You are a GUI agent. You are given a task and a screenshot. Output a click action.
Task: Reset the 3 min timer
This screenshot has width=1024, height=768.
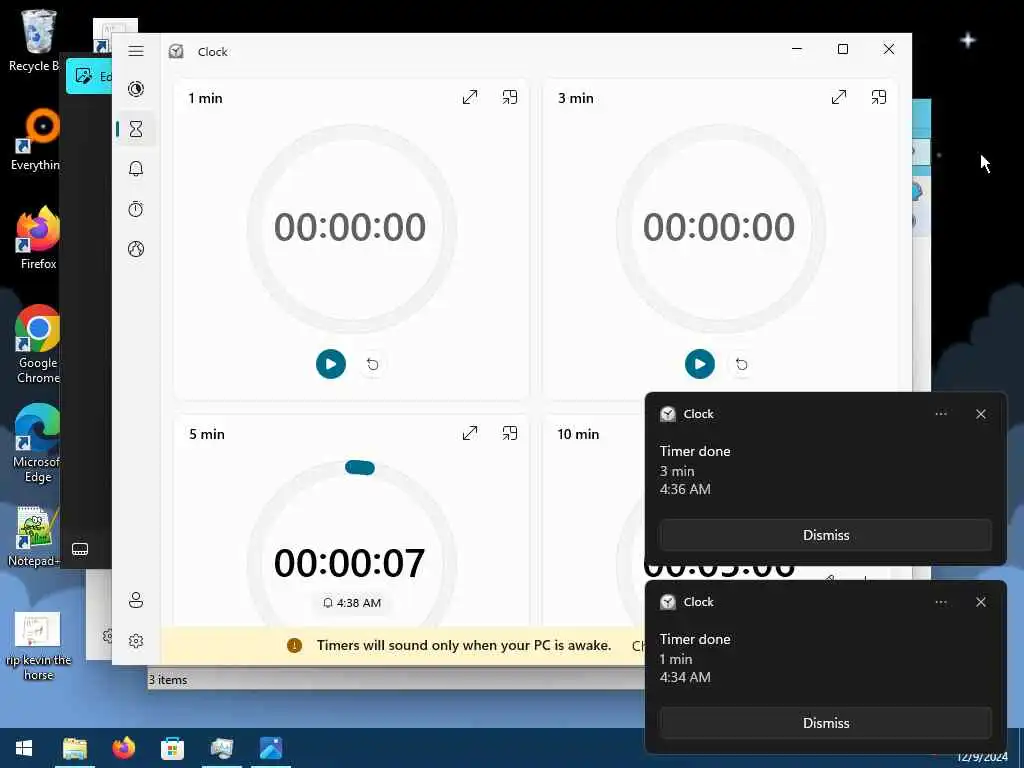point(741,364)
